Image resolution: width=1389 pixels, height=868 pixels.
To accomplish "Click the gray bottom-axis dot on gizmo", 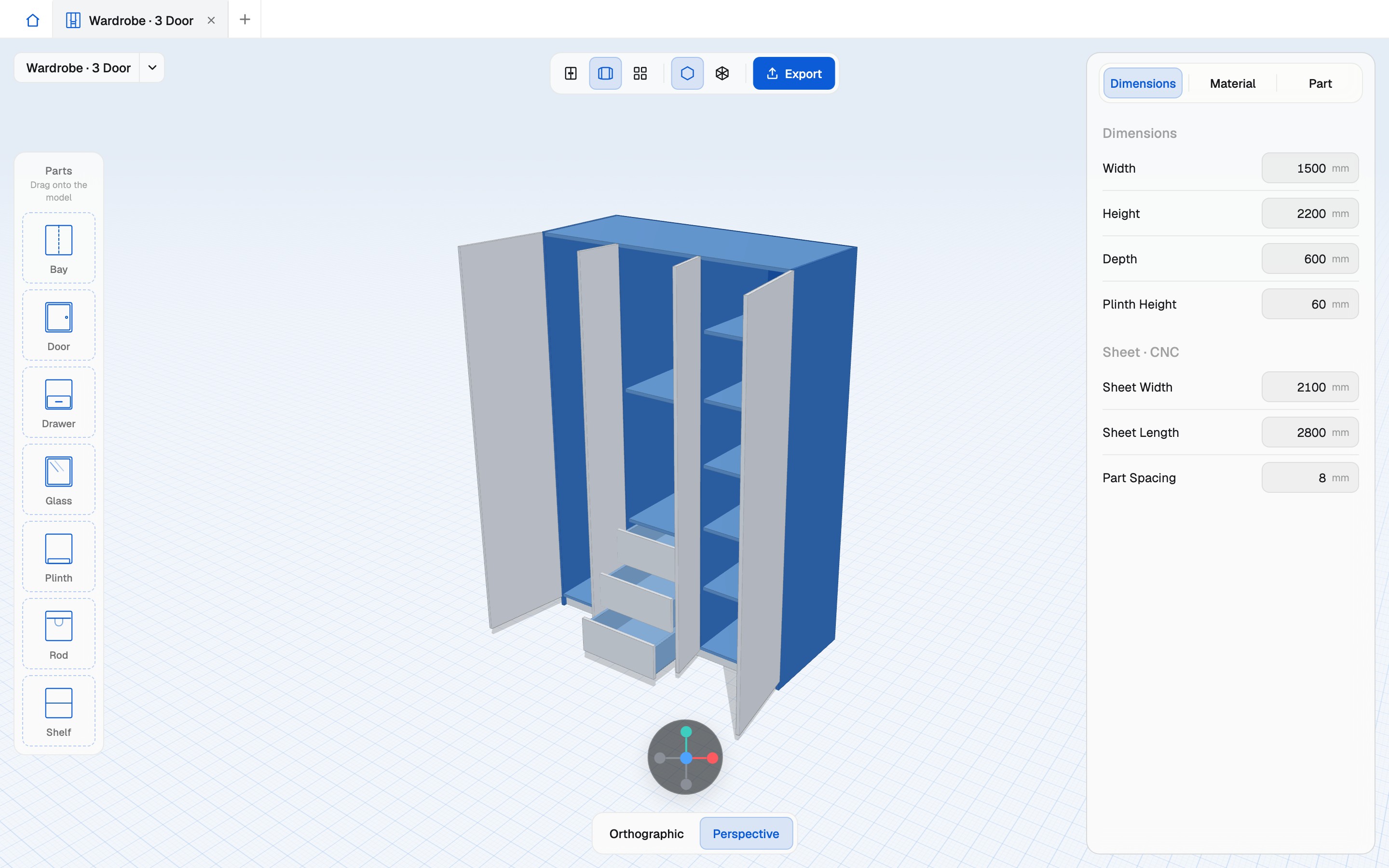I will point(686,784).
